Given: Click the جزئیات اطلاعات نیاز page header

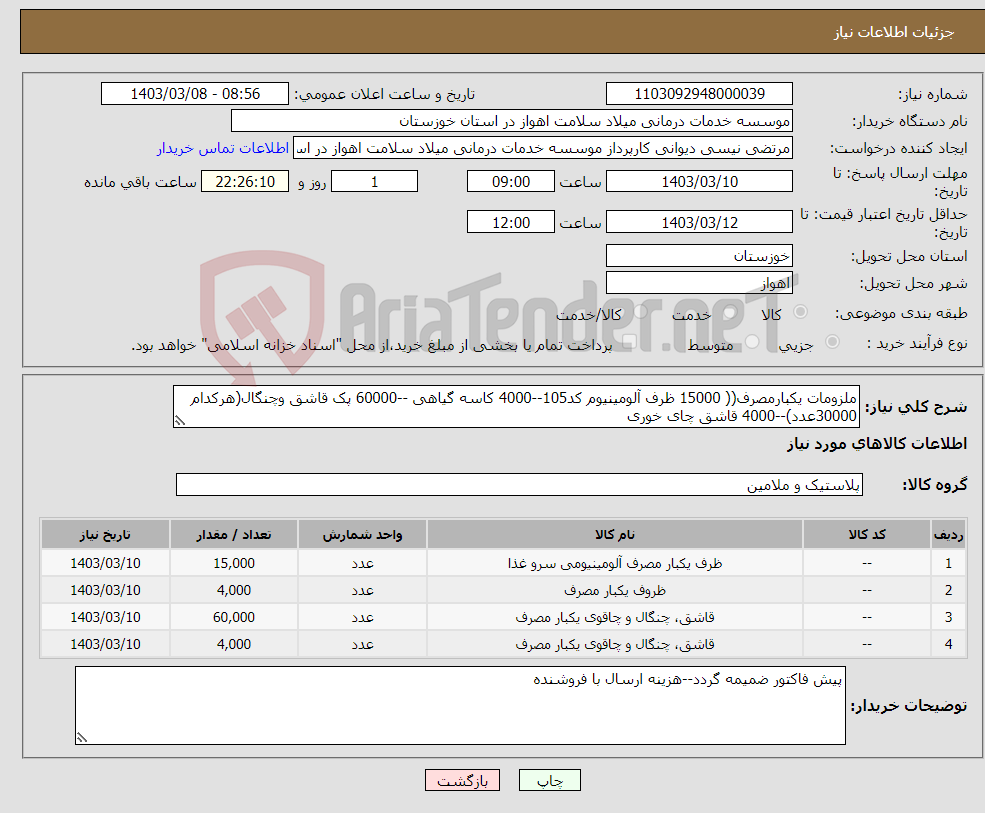Looking at the screenshot, I should tap(894, 32).
